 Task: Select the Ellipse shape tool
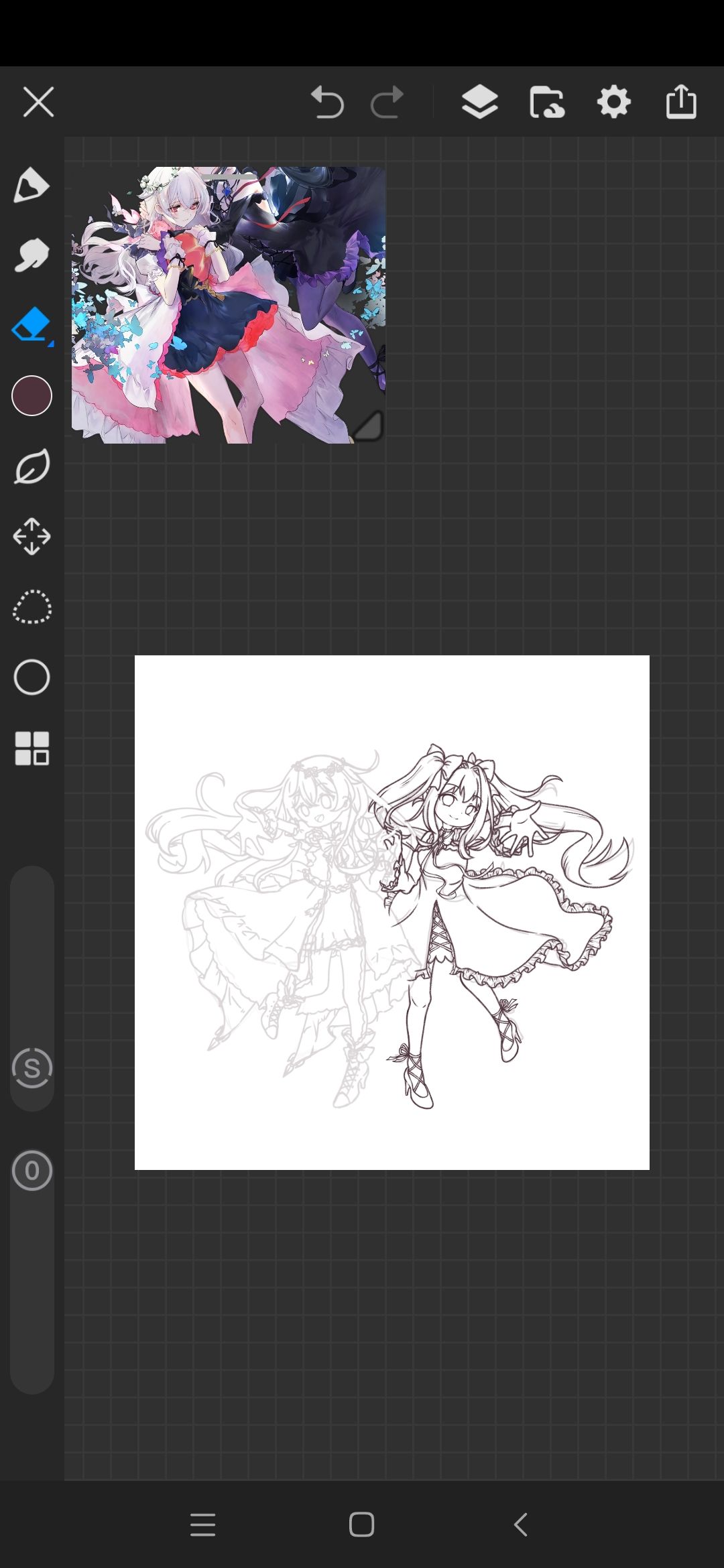coord(32,677)
